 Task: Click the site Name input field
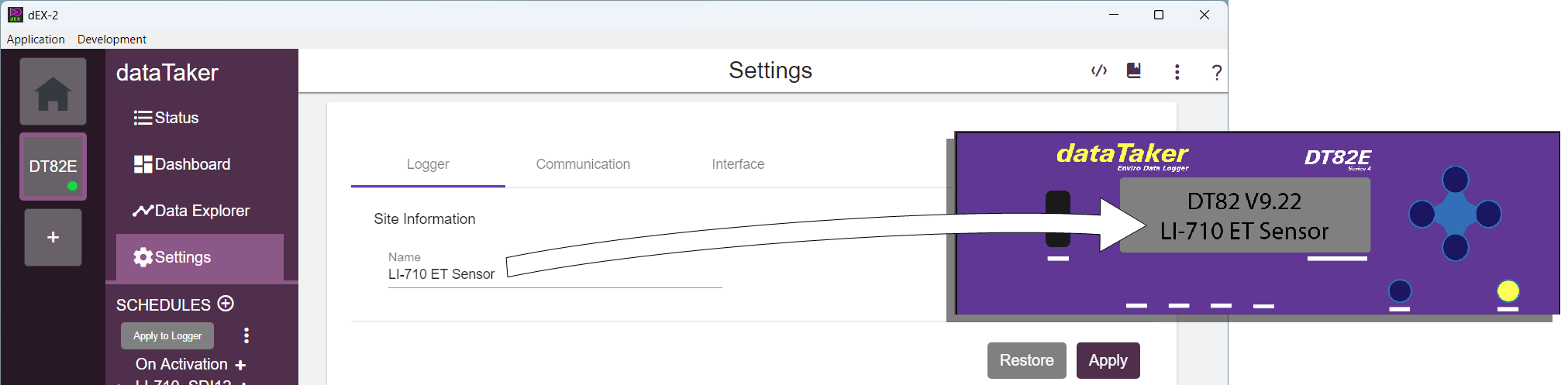tap(554, 275)
